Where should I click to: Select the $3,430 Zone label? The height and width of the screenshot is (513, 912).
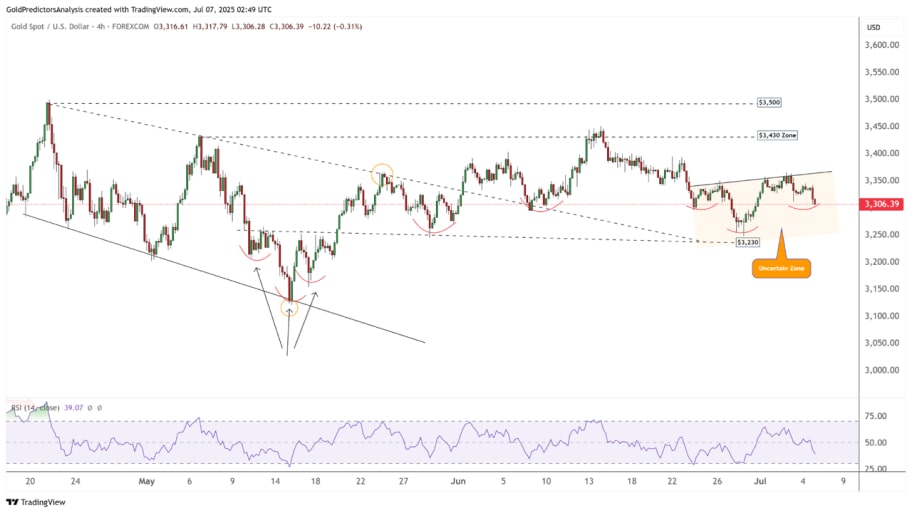[x=777, y=135]
